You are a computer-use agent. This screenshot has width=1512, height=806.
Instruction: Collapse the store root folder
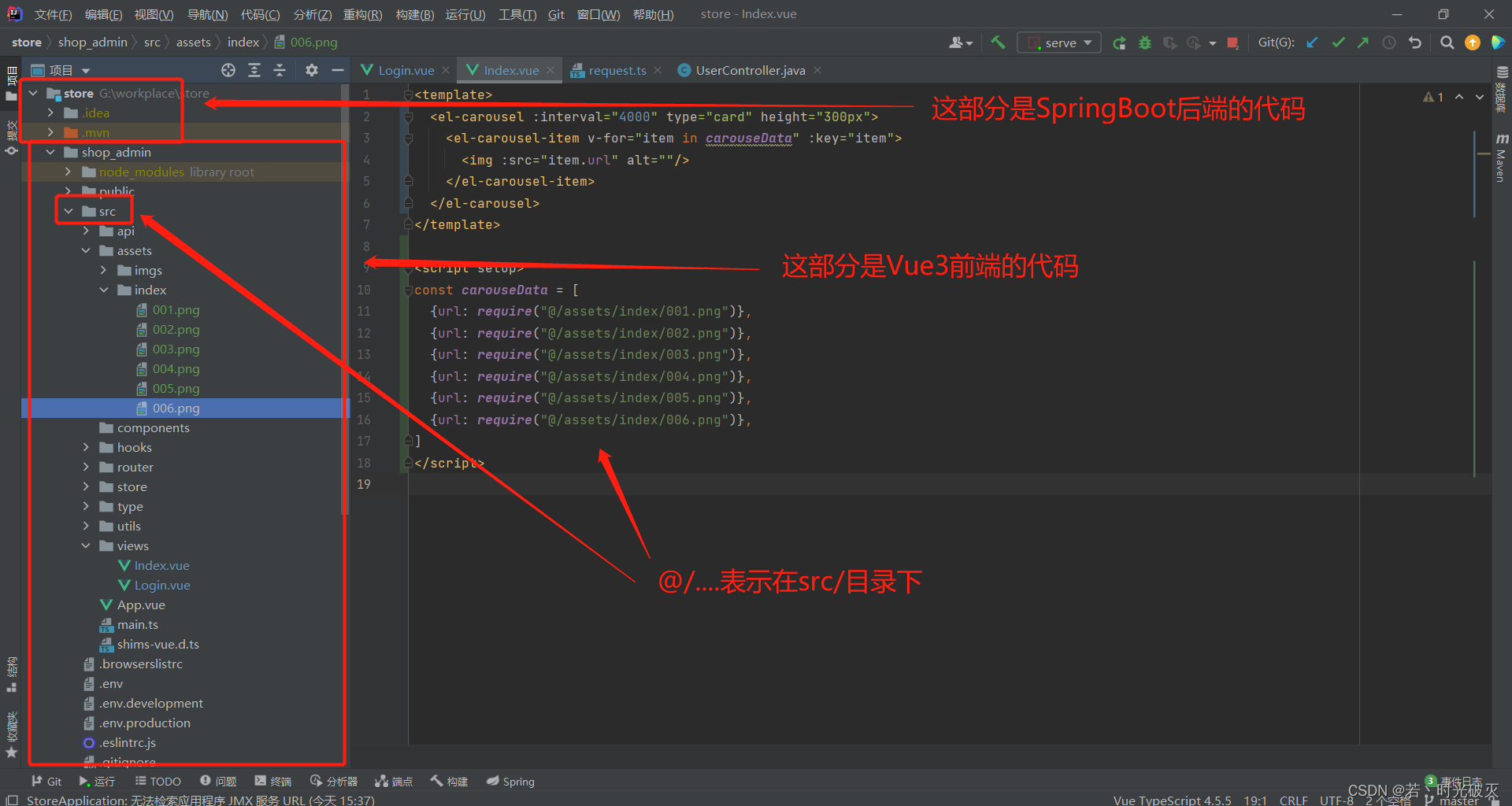[34, 93]
